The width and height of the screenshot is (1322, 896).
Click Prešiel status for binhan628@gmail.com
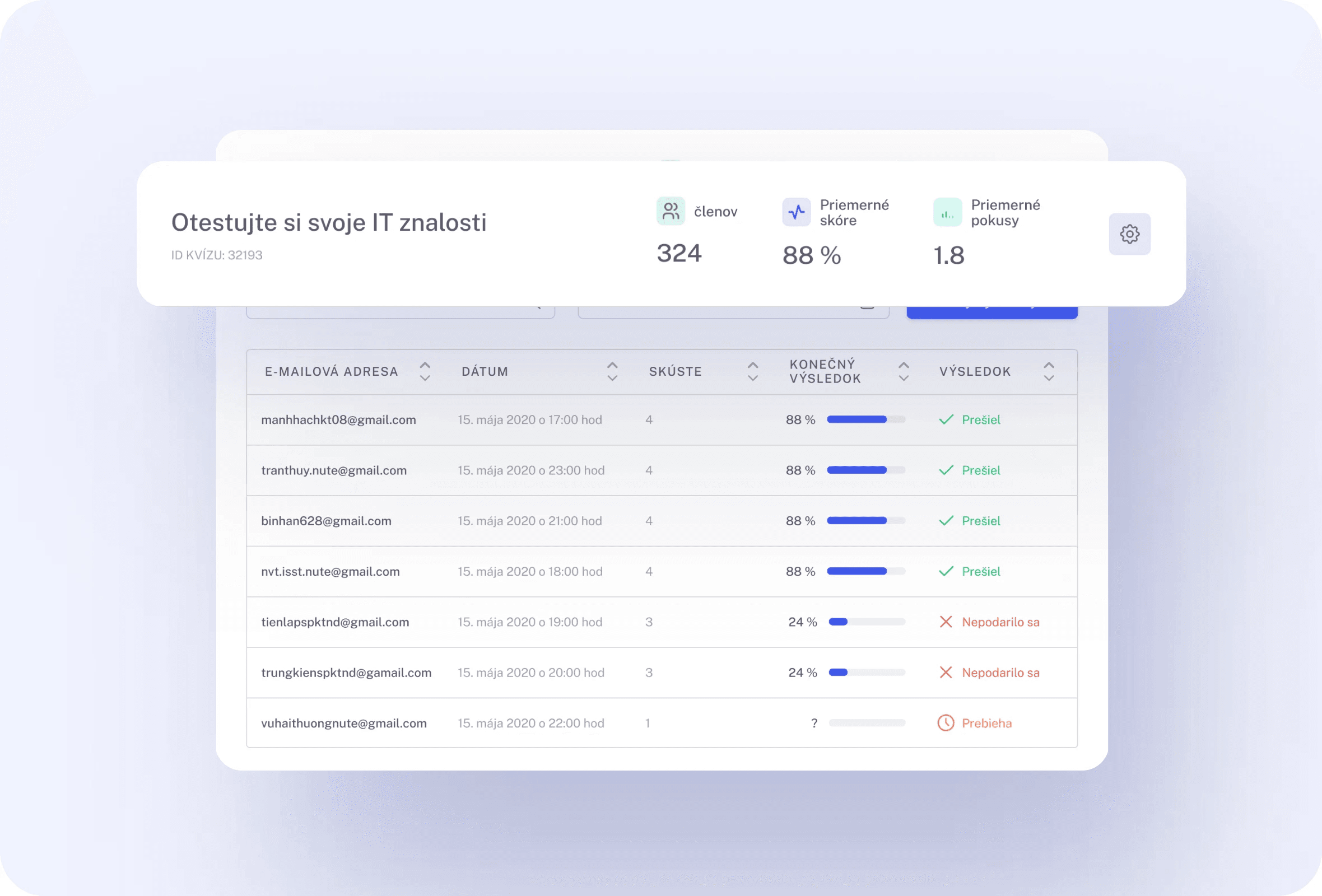[x=981, y=521]
